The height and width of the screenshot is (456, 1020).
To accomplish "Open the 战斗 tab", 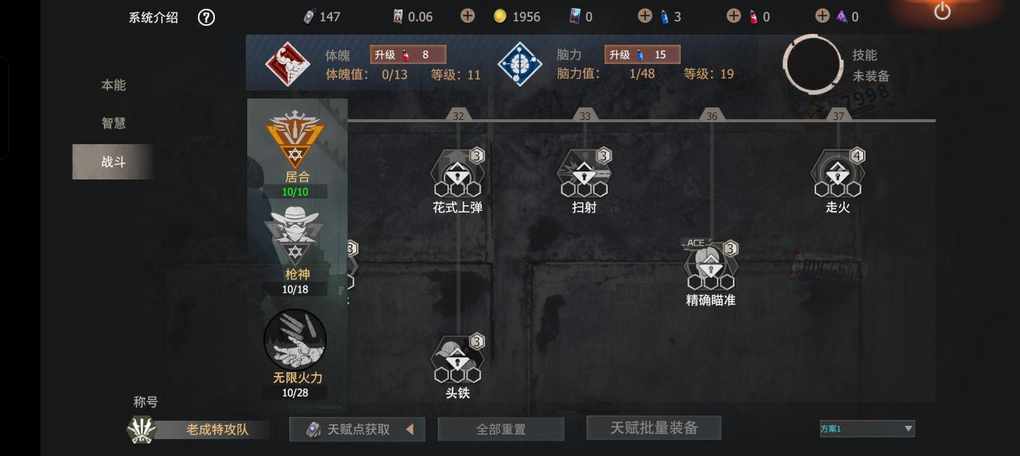I will 113,162.
